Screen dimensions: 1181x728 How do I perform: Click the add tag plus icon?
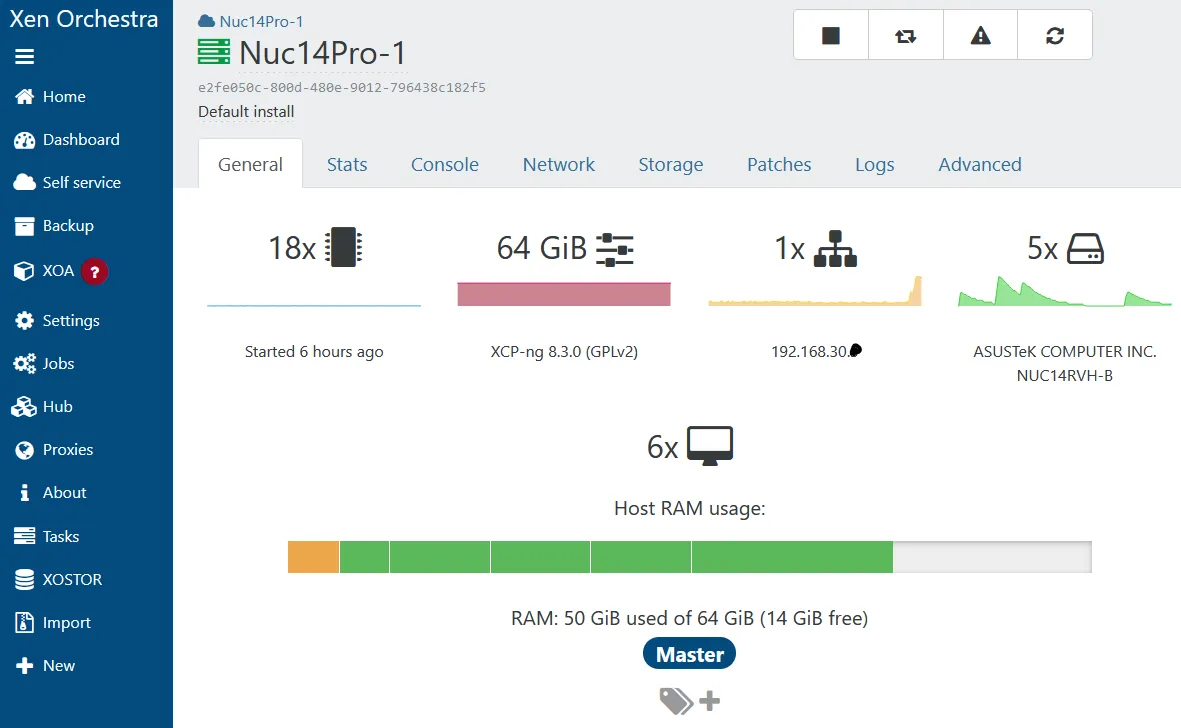pyautogui.click(x=709, y=701)
